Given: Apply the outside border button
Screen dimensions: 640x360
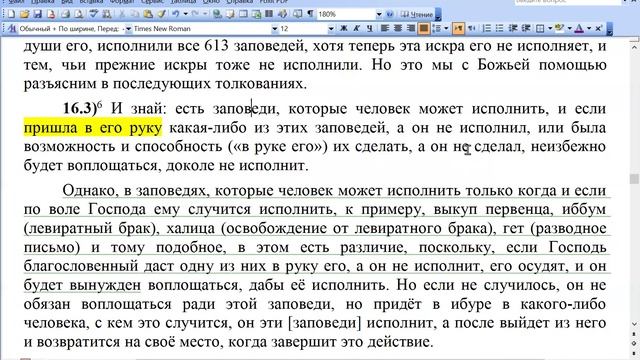Looking at the screenshot, I should [x=540, y=28].
